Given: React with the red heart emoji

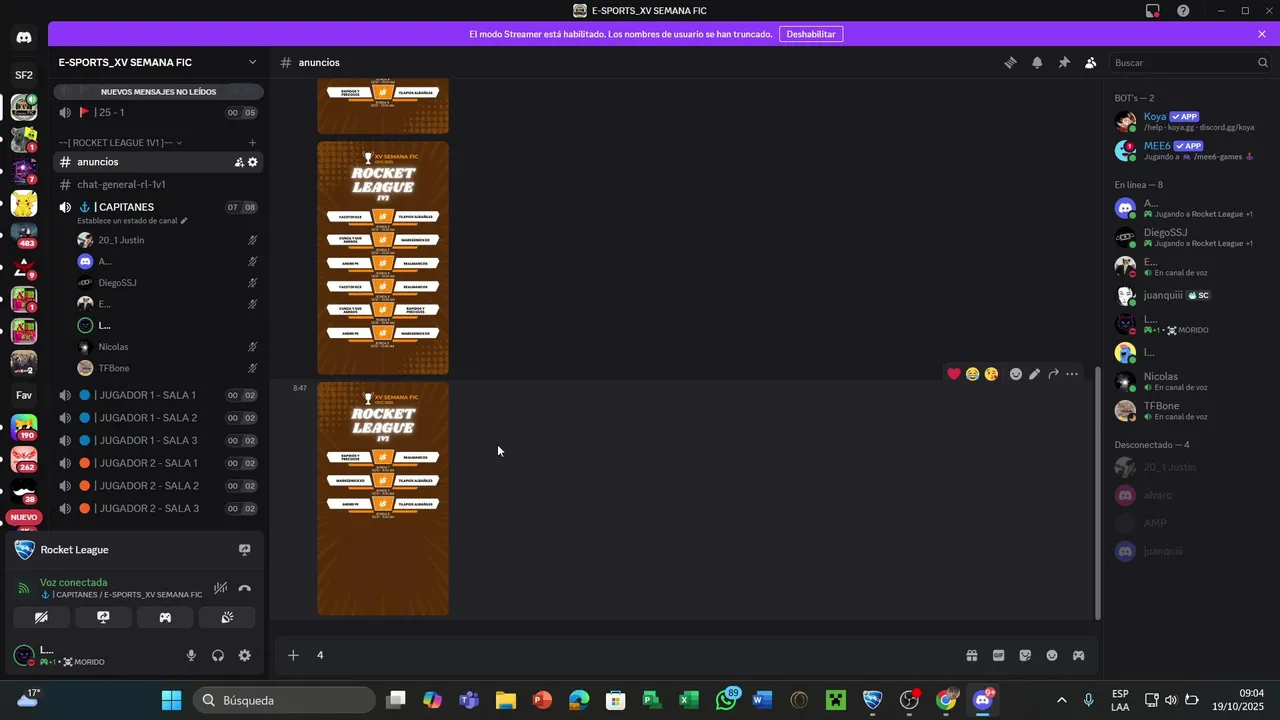Looking at the screenshot, I should [x=953, y=374].
